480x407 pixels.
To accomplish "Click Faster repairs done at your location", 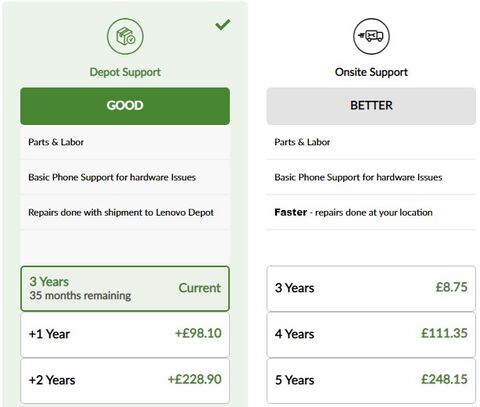I will (353, 213).
